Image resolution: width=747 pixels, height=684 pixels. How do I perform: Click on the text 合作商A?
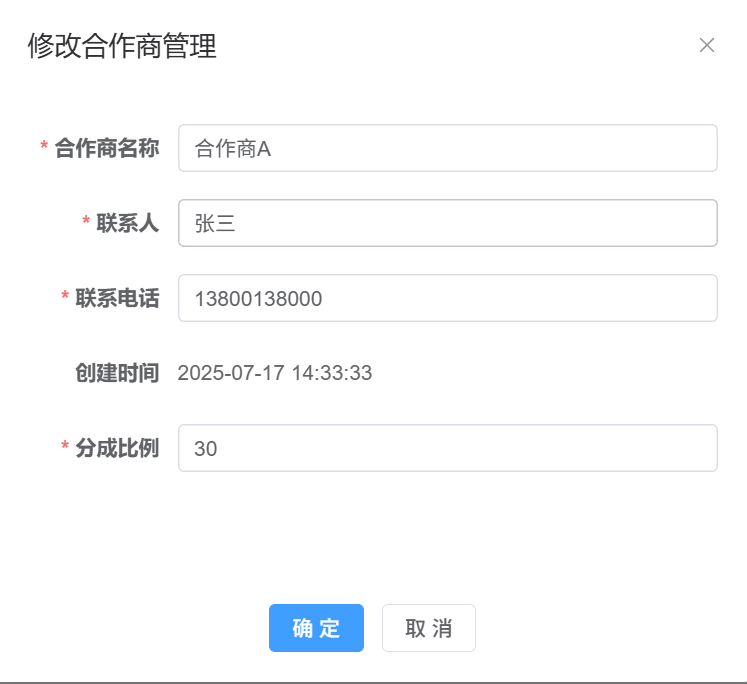click(x=233, y=148)
